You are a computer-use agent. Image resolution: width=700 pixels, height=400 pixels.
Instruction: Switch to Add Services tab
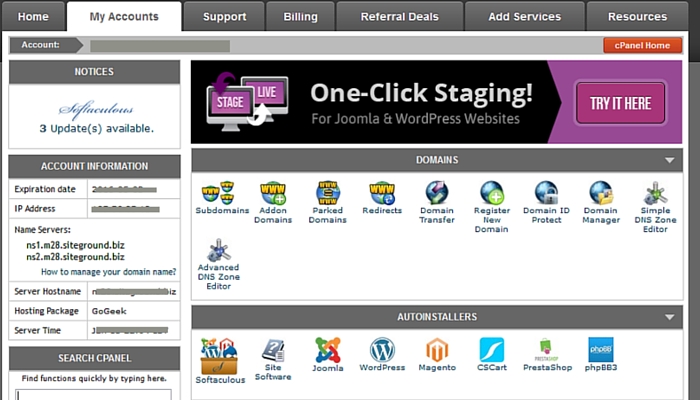pos(525,17)
